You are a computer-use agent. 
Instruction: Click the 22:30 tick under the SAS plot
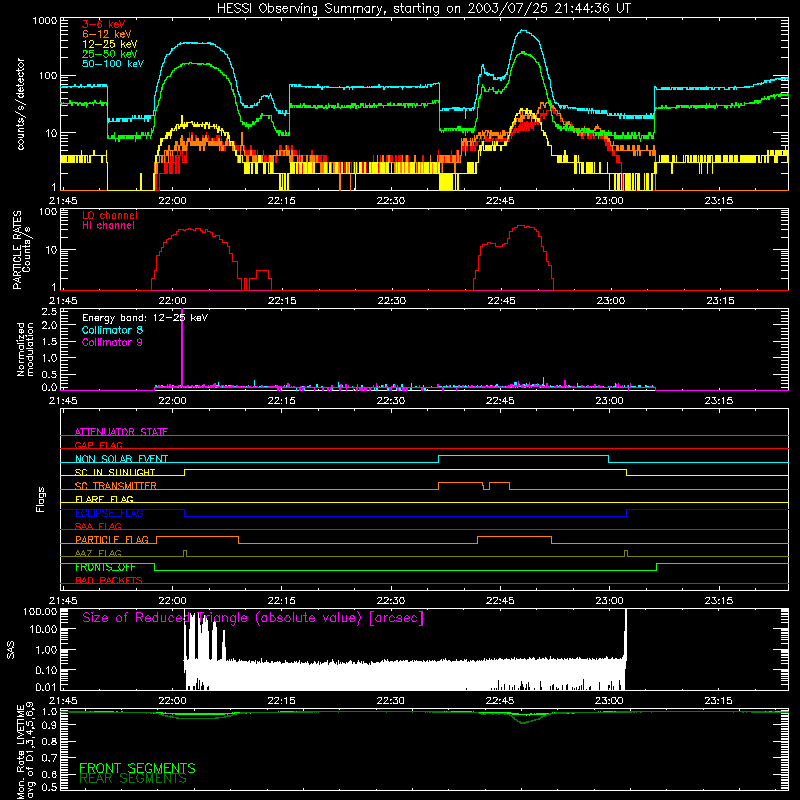[x=391, y=701]
